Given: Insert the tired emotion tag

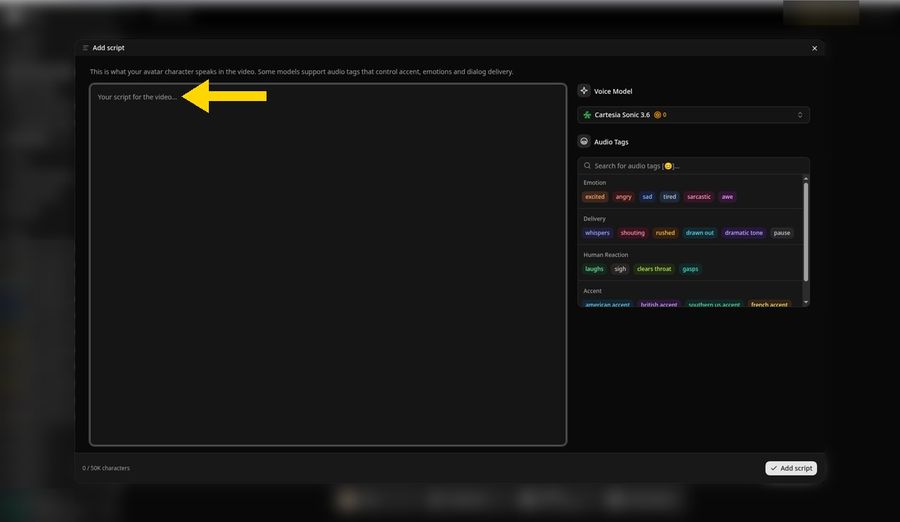Looking at the screenshot, I should 669,196.
